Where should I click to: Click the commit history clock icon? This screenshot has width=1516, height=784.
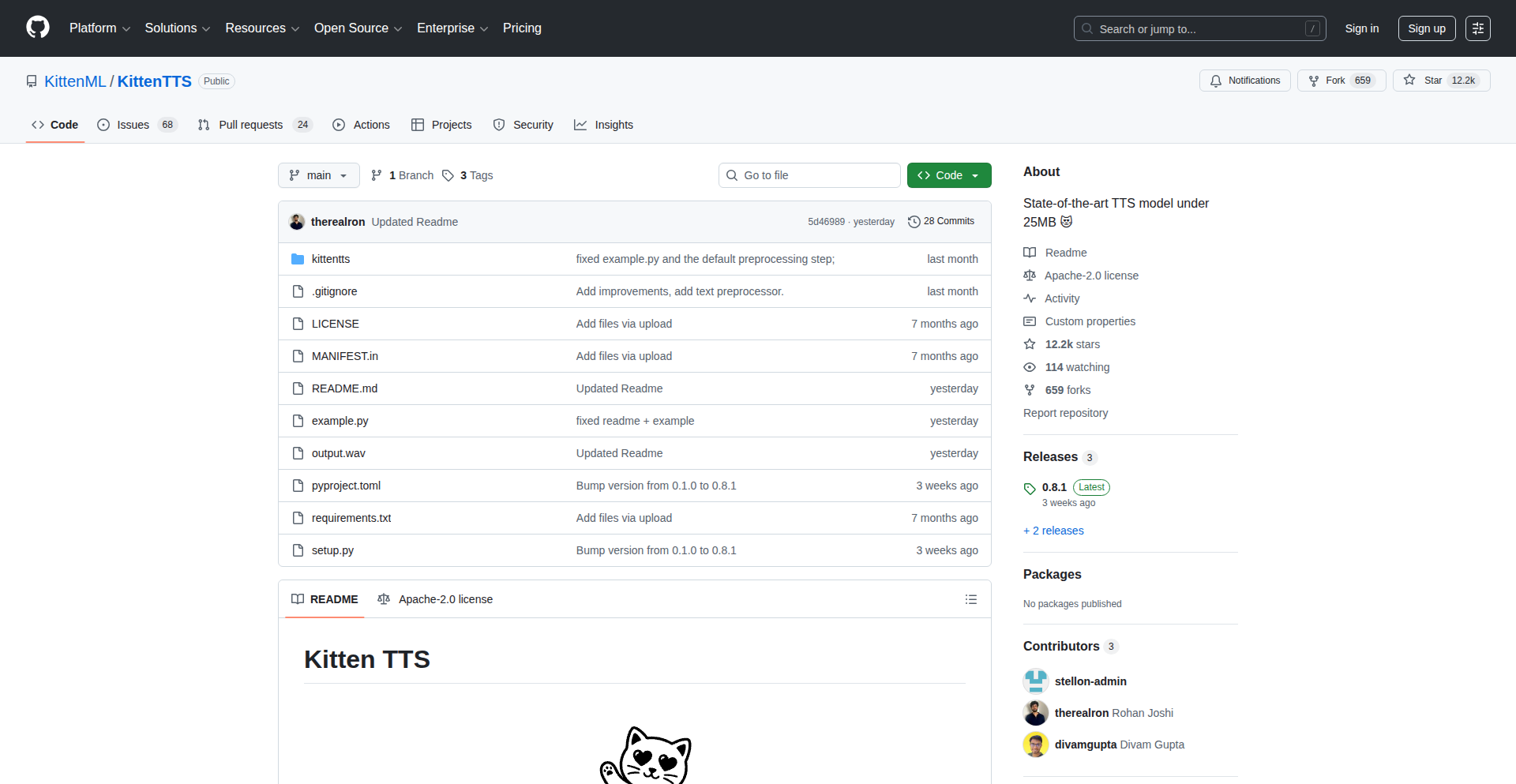(914, 222)
